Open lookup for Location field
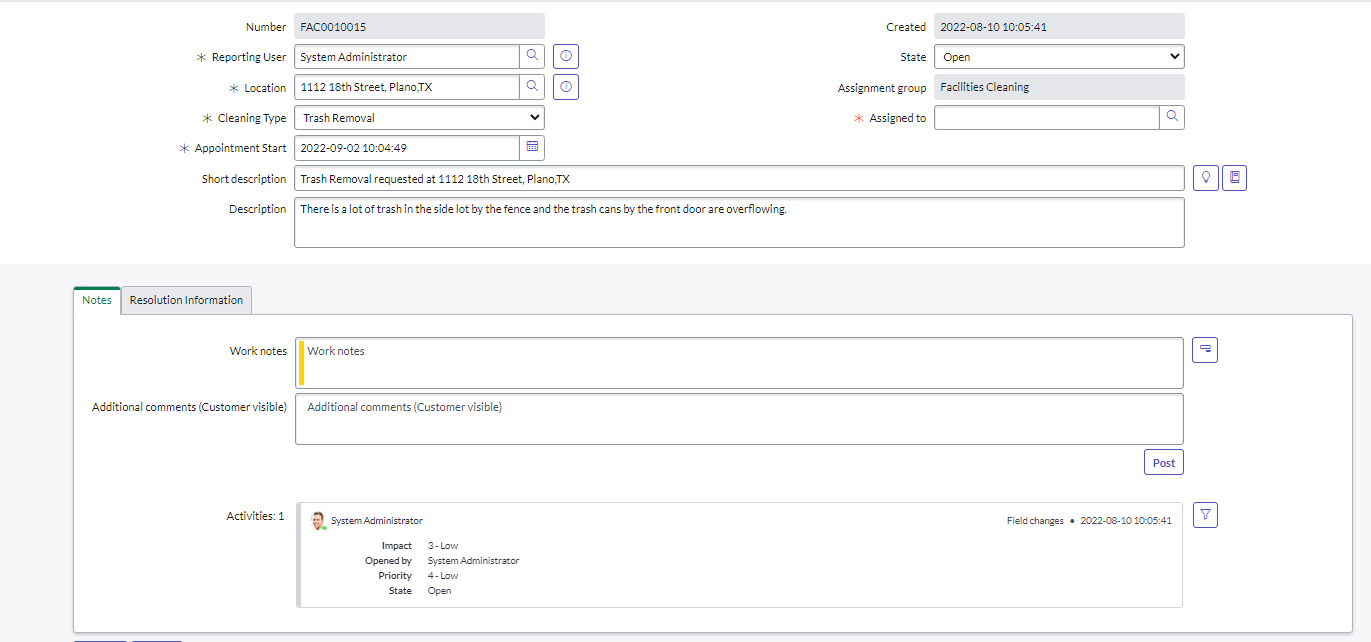This screenshot has height=642, width=1371. coord(532,87)
